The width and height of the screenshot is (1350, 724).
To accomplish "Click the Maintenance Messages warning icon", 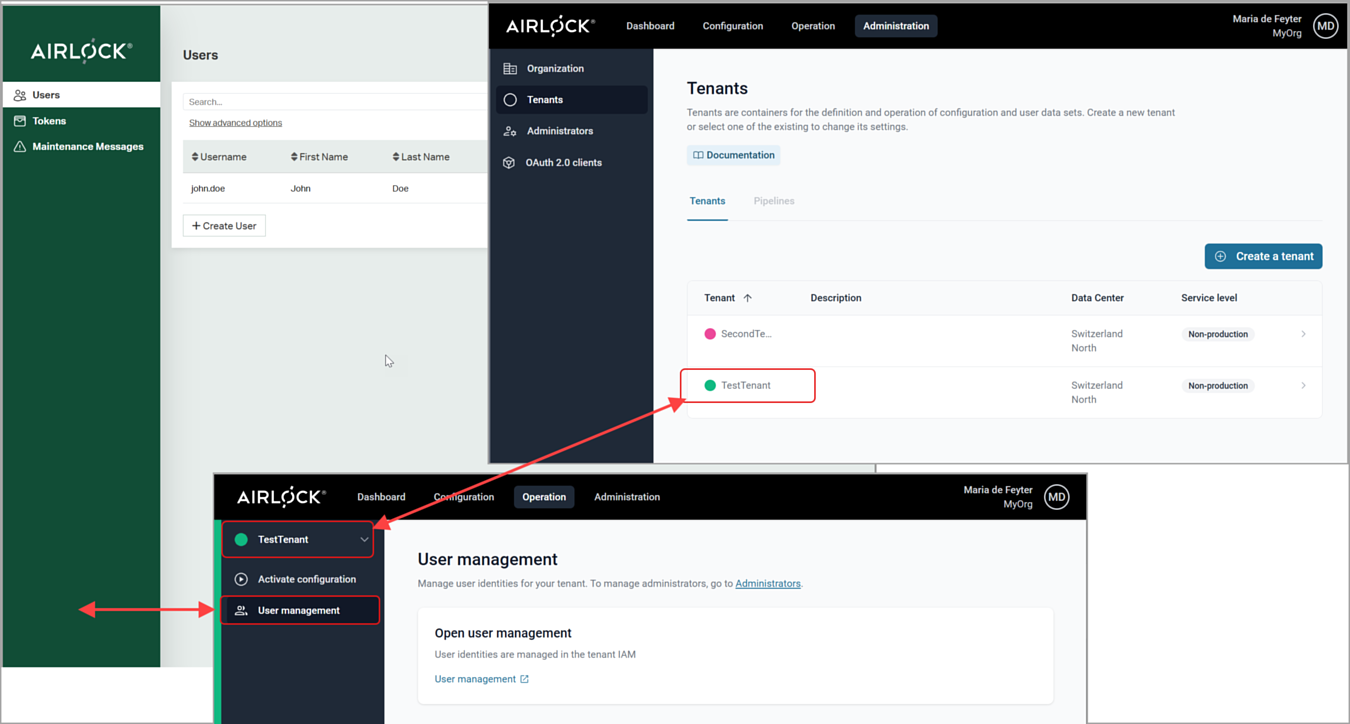I will (x=20, y=147).
